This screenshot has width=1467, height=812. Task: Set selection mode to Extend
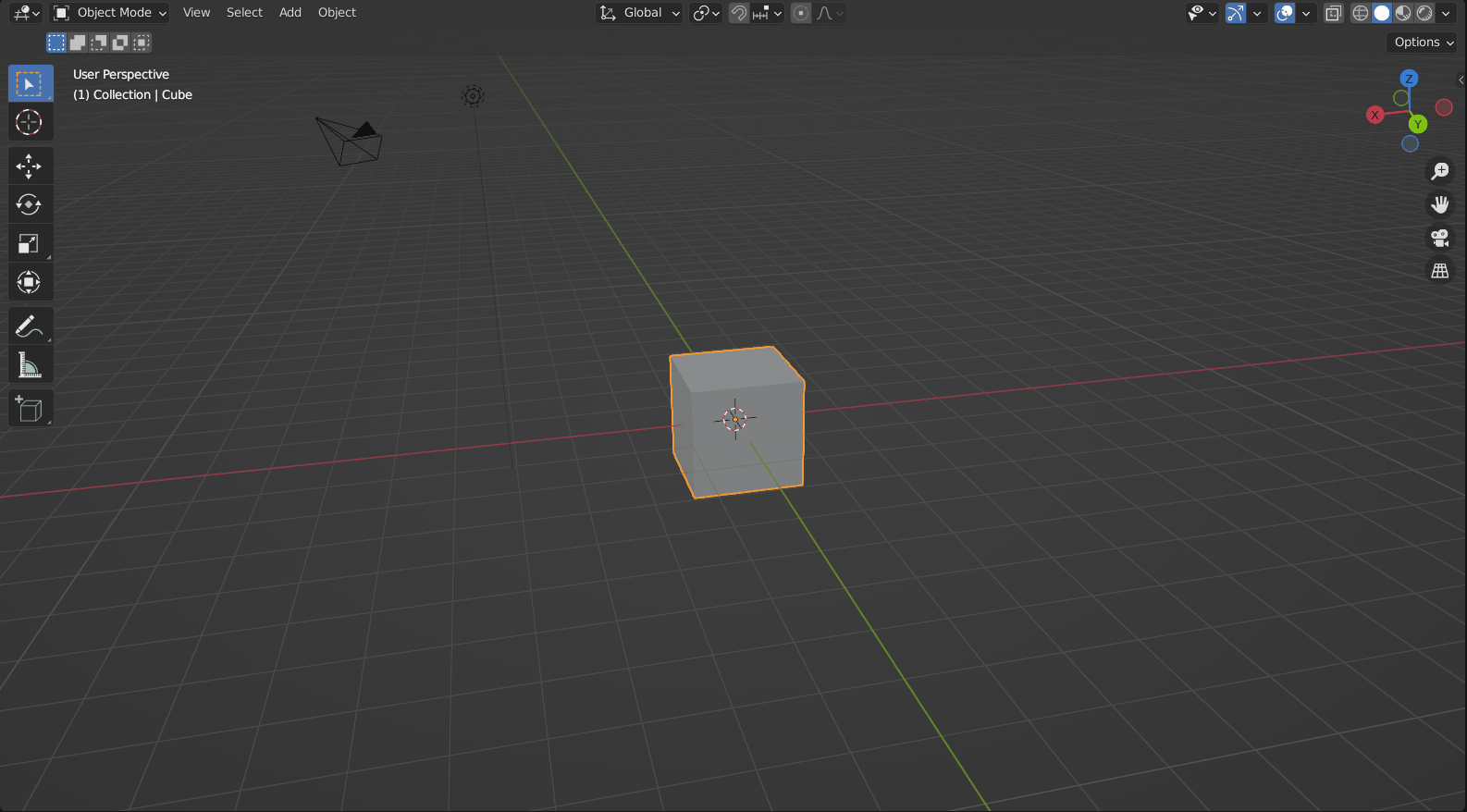coord(78,43)
